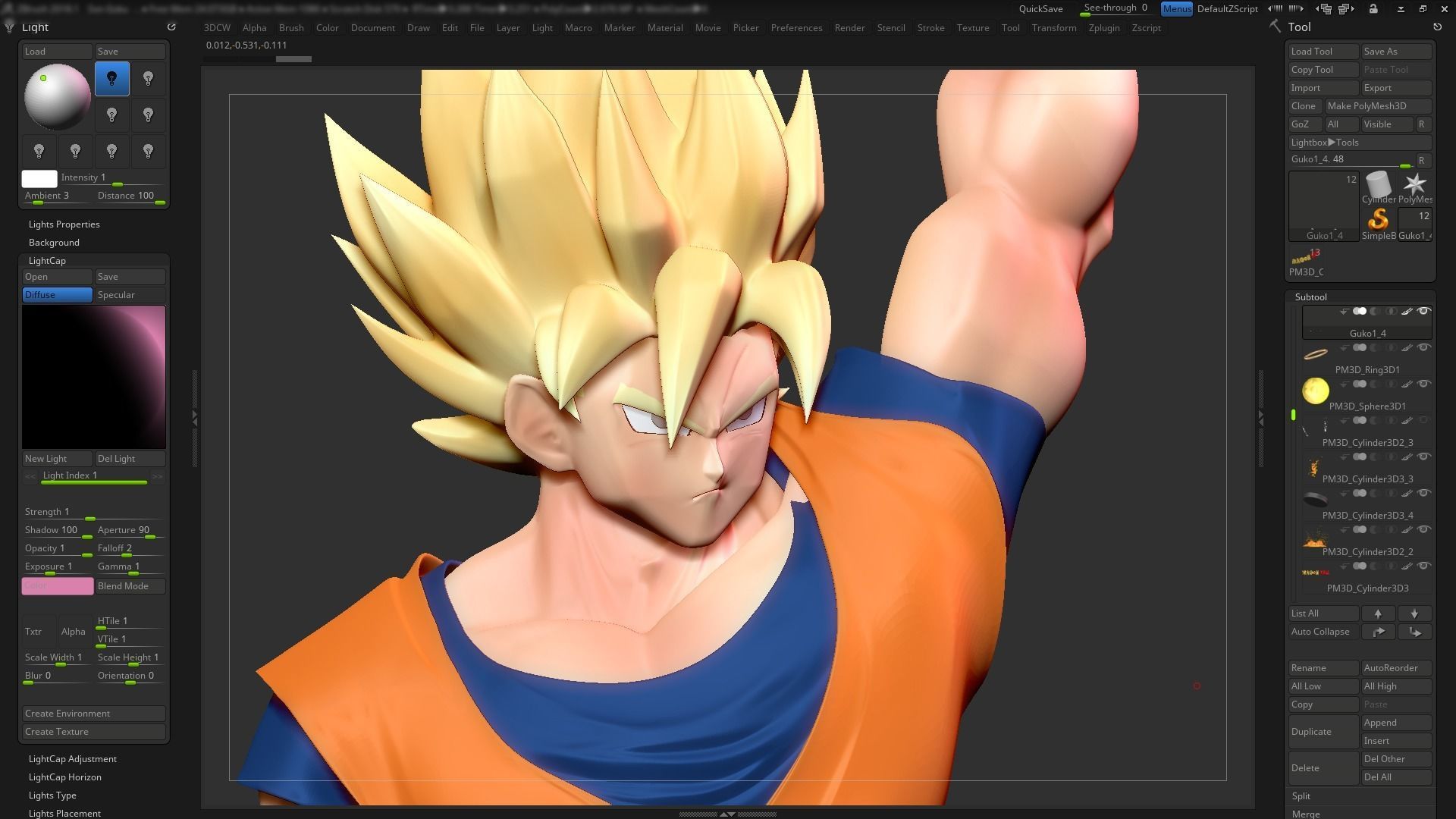Toggle visibility of PM3D_Sphere3D1 subtool
1456x819 pixels.
pos(1423,384)
